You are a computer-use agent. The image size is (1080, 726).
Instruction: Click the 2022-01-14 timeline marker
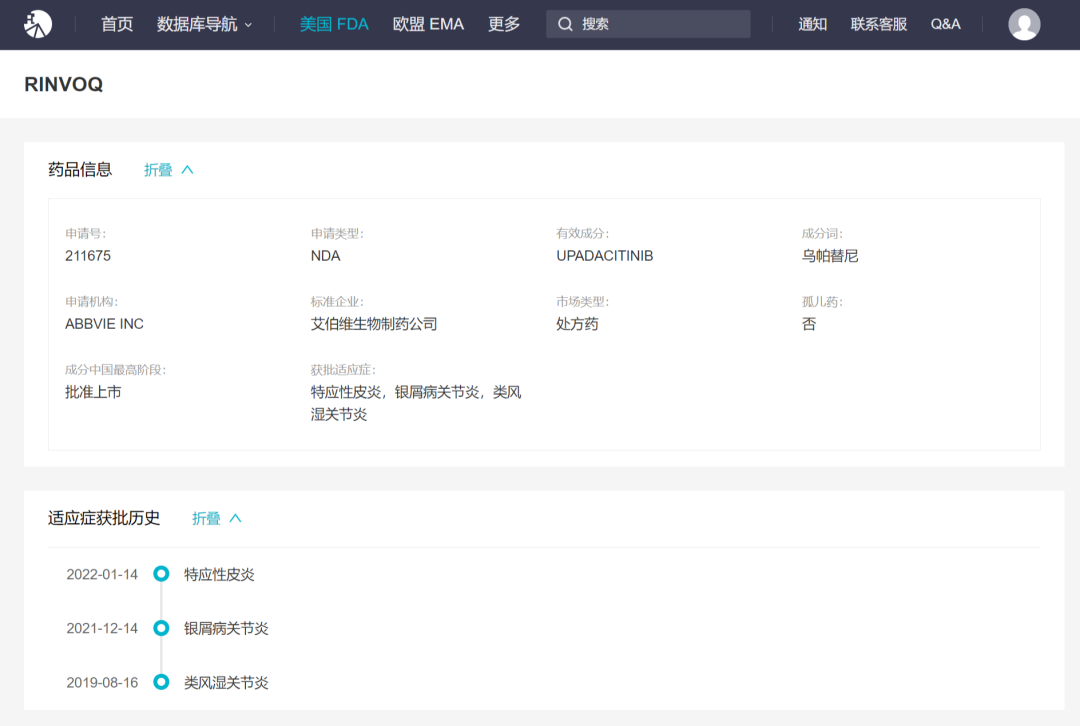tap(161, 574)
